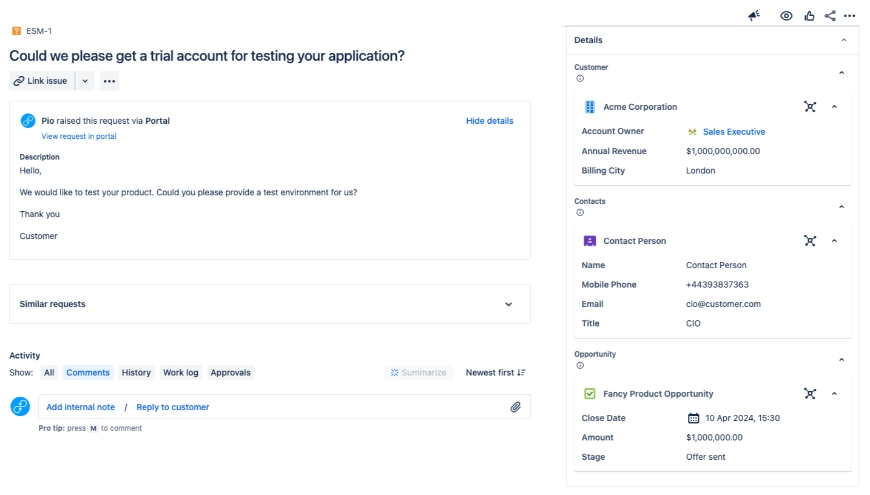Click the Link issue button

click(42, 81)
